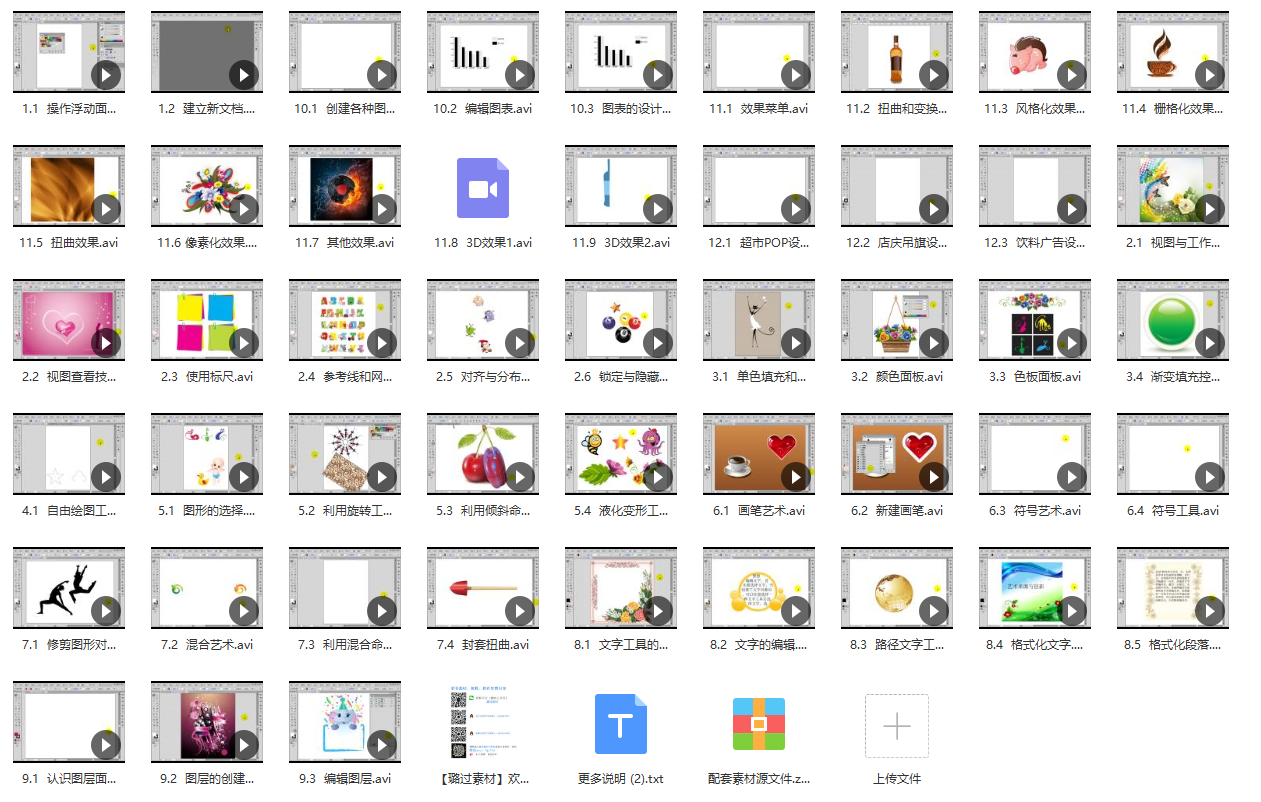
Task: Click the 6.3 符号艺术.avi file name
Action: click(1035, 511)
